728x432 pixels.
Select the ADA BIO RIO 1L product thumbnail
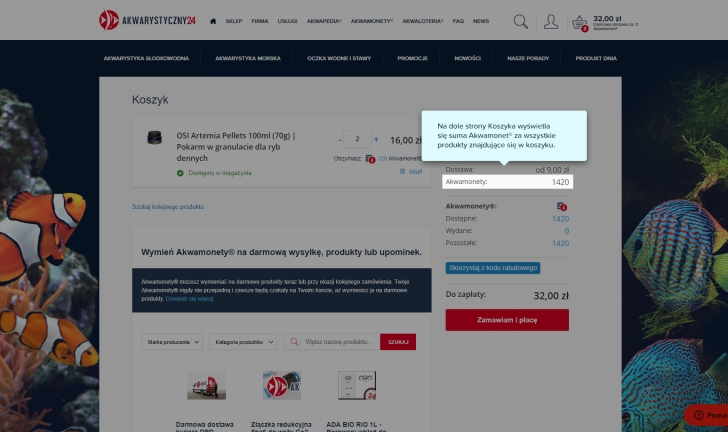click(357, 386)
